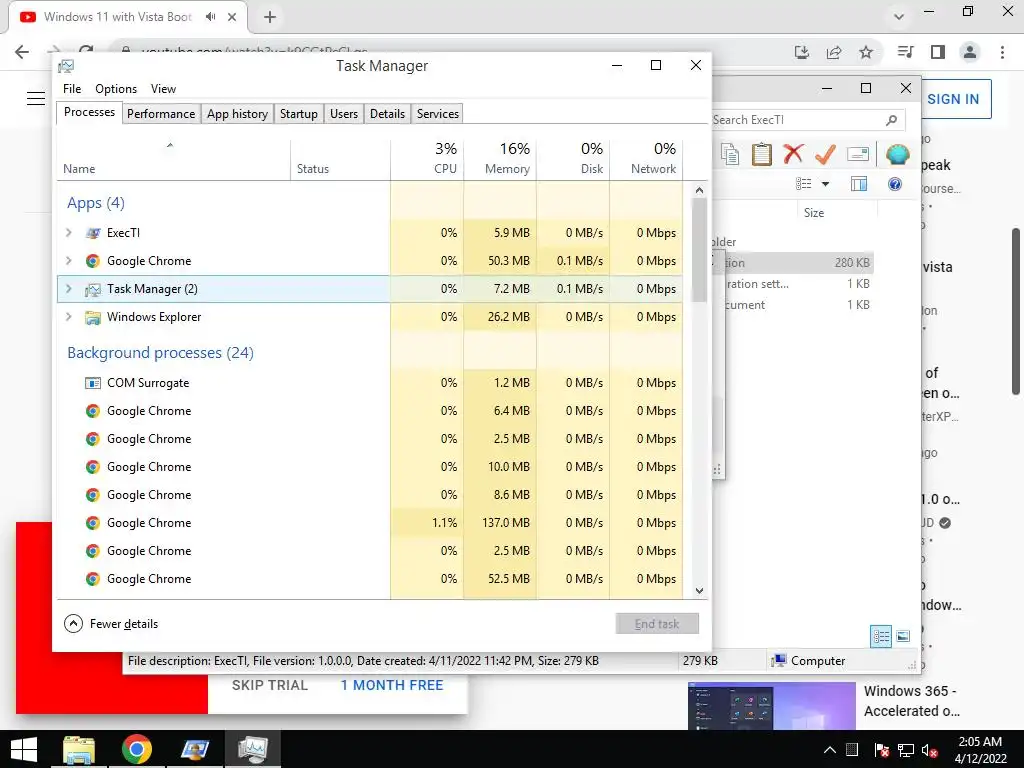Expand the Task Manager (2) group
The height and width of the screenshot is (768, 1024).
pos(69,289)
